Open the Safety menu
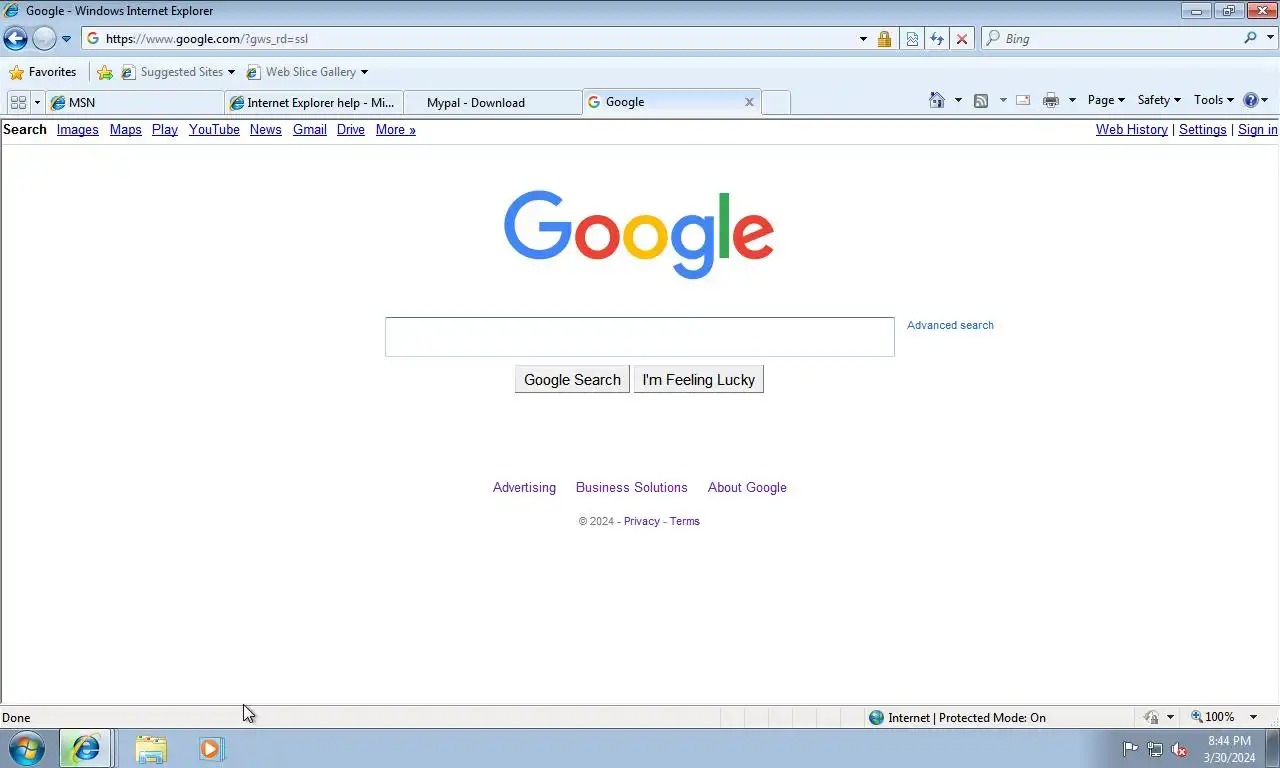Viewport: 1280px width, 768px height. point(1159,100)
